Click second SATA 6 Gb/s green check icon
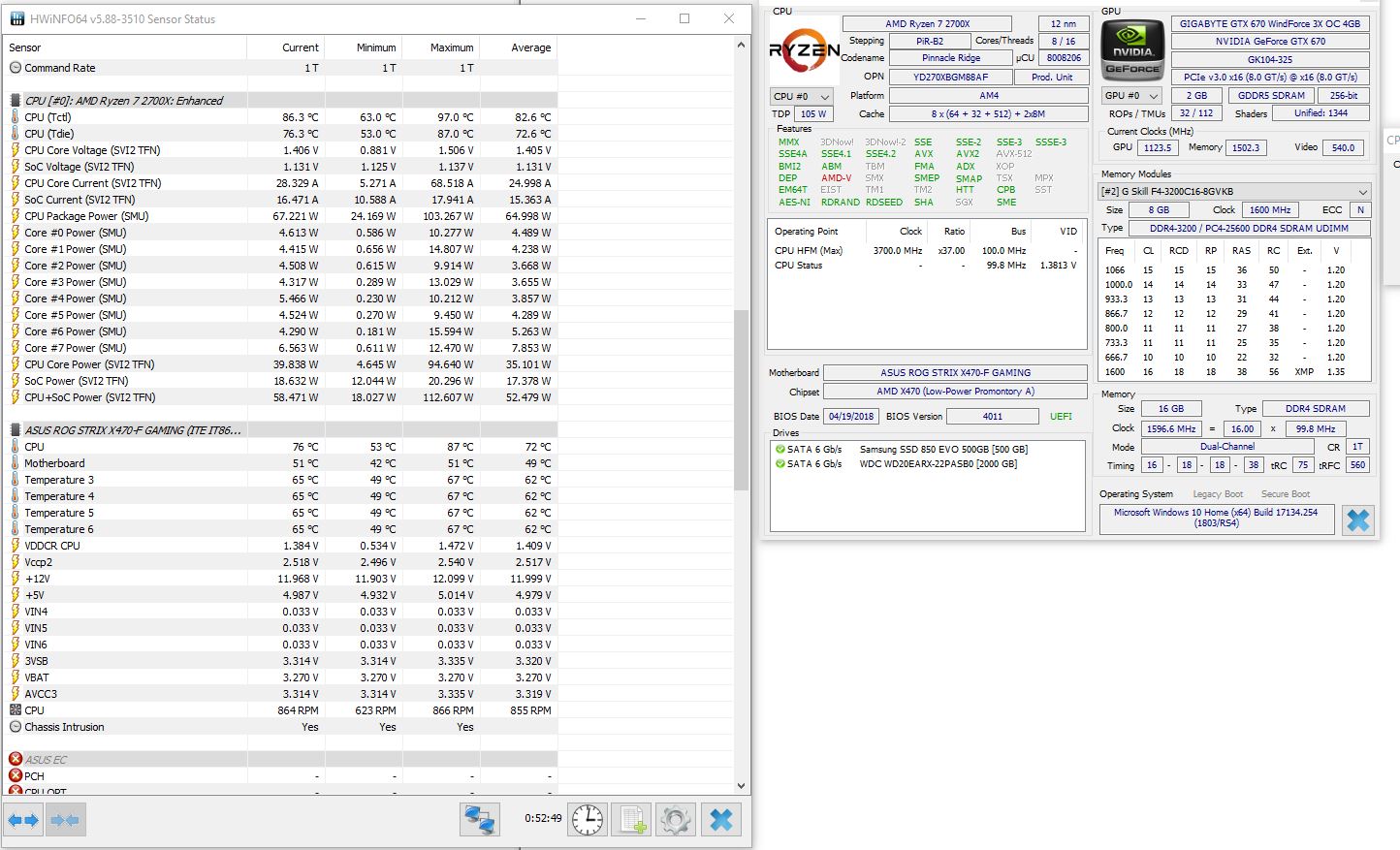Viewport: 1400px width, 850px height. pyautogui.click(x=780, y=464)
